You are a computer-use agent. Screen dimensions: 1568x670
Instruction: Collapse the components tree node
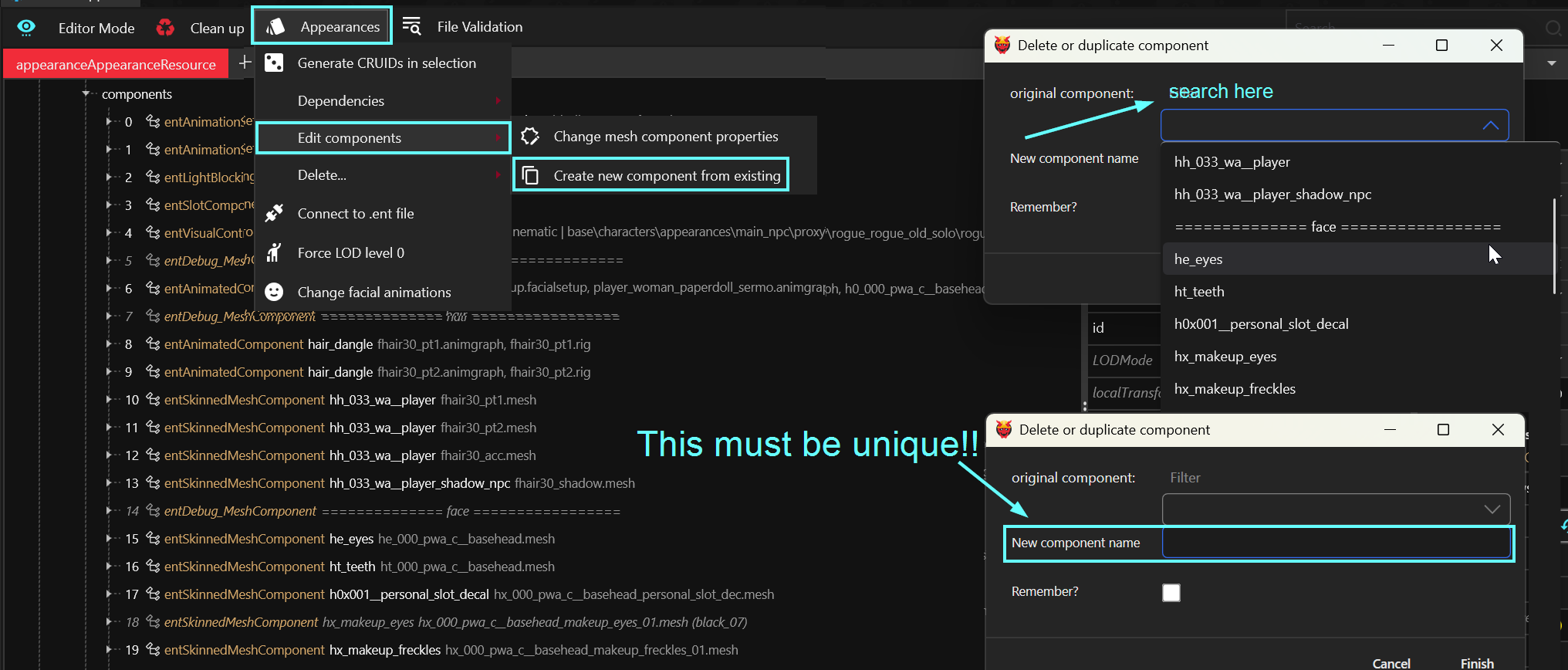coord(86,93)
